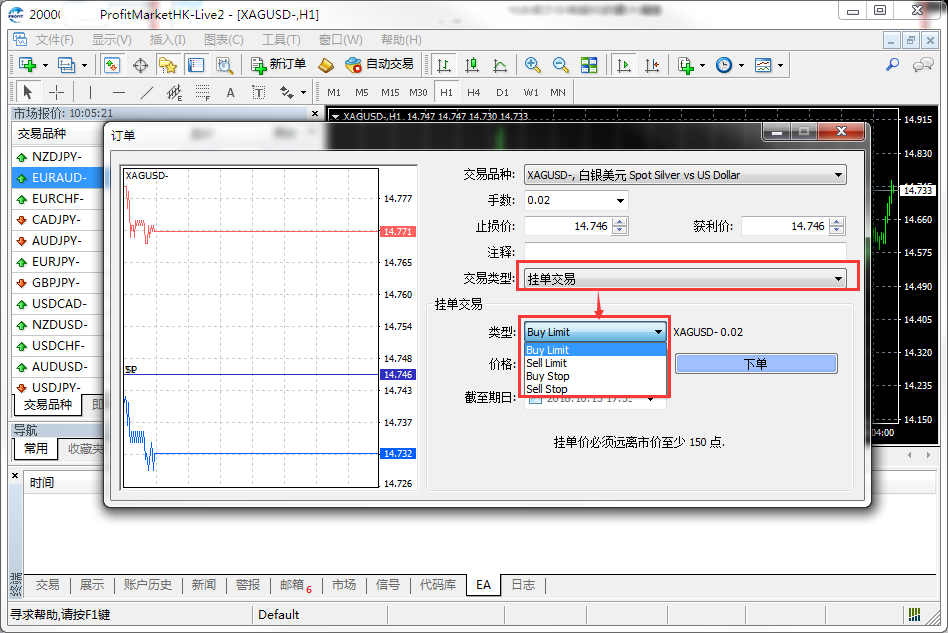The image size is (948, 633).
Task: Click the zoom in magnifier toolbar icon
Action: coord(533,65)
